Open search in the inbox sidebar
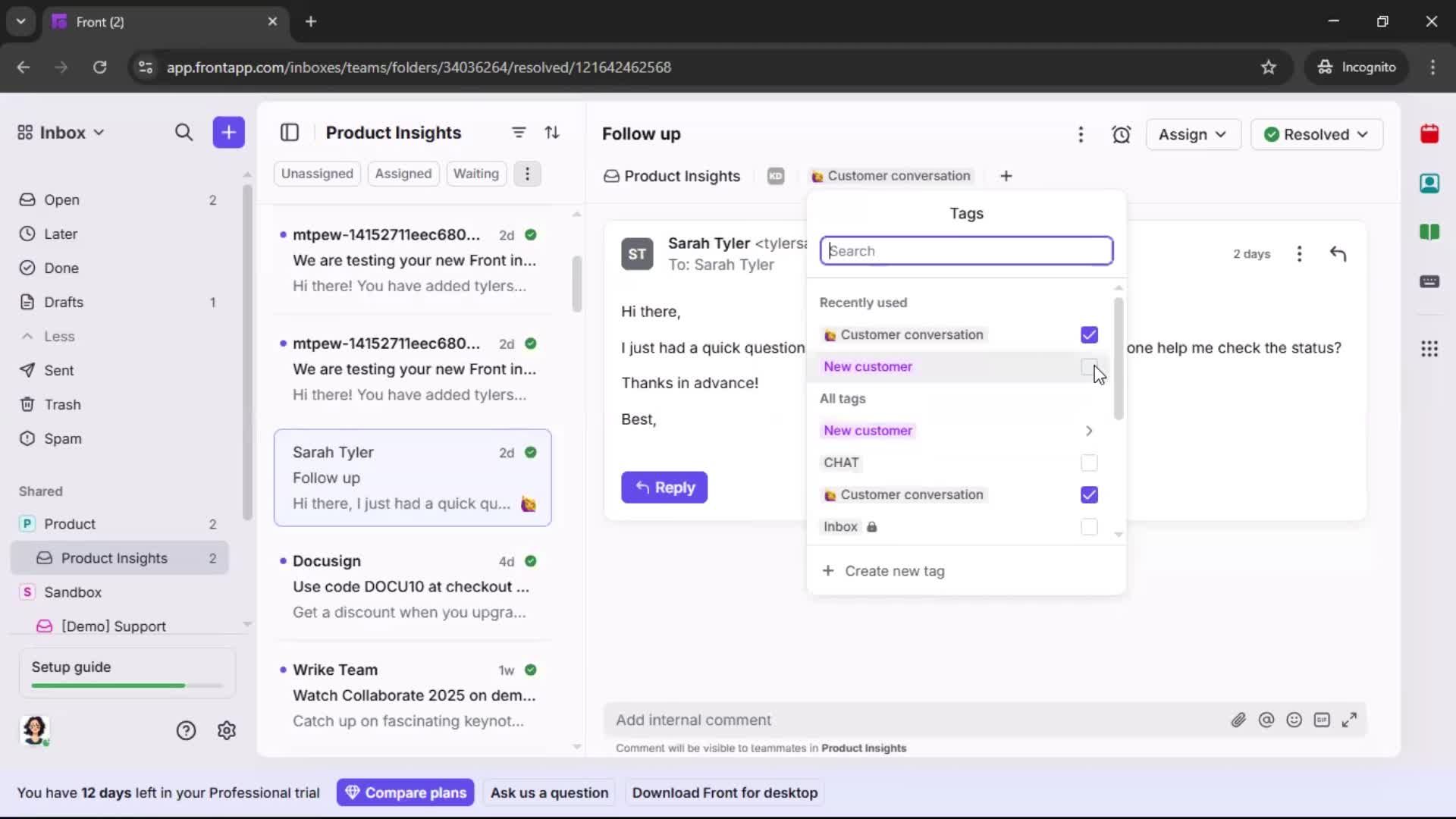 tap(184, 133)
